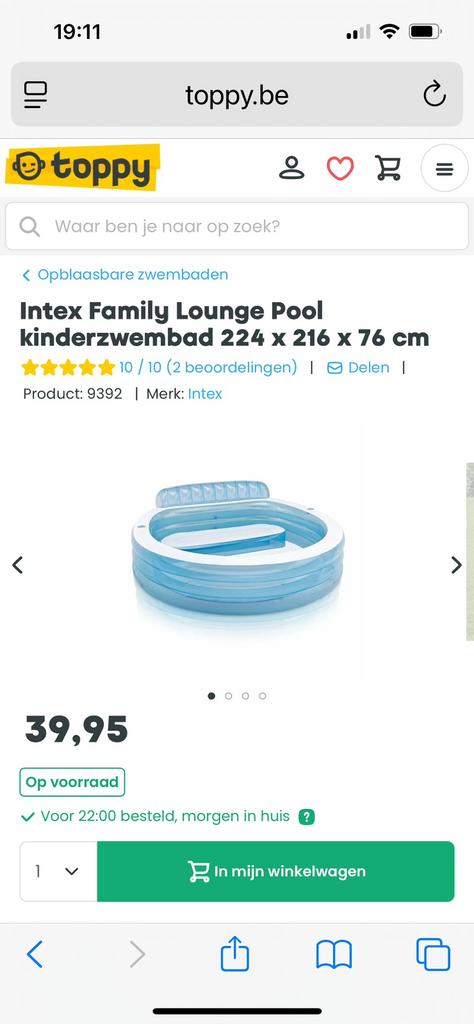Focus the 'Waar ben je naar op zoek?' search field
474x1024 pixels.
pos(237,227)
